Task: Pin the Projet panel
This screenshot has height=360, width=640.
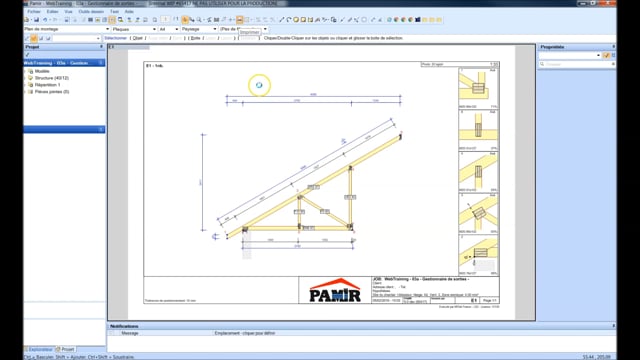Action: (x=101, y=47)
